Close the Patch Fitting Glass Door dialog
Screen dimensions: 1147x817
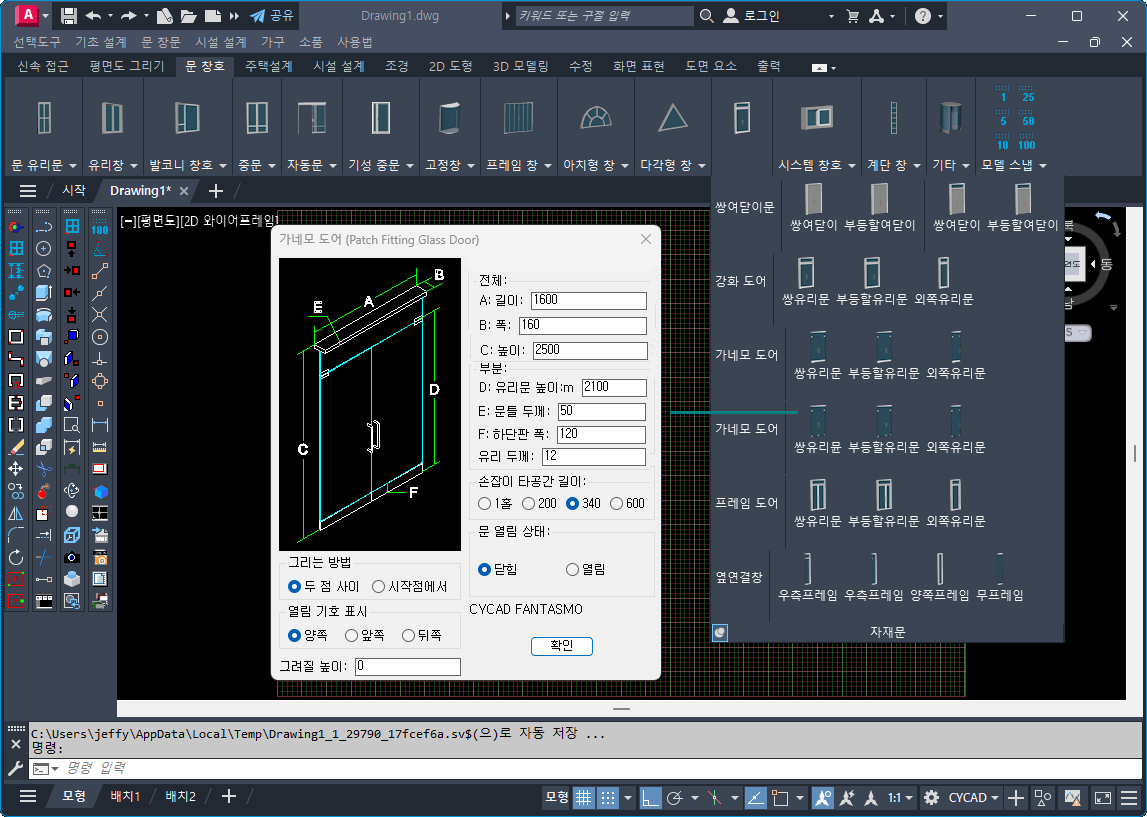tap(646, 239)
